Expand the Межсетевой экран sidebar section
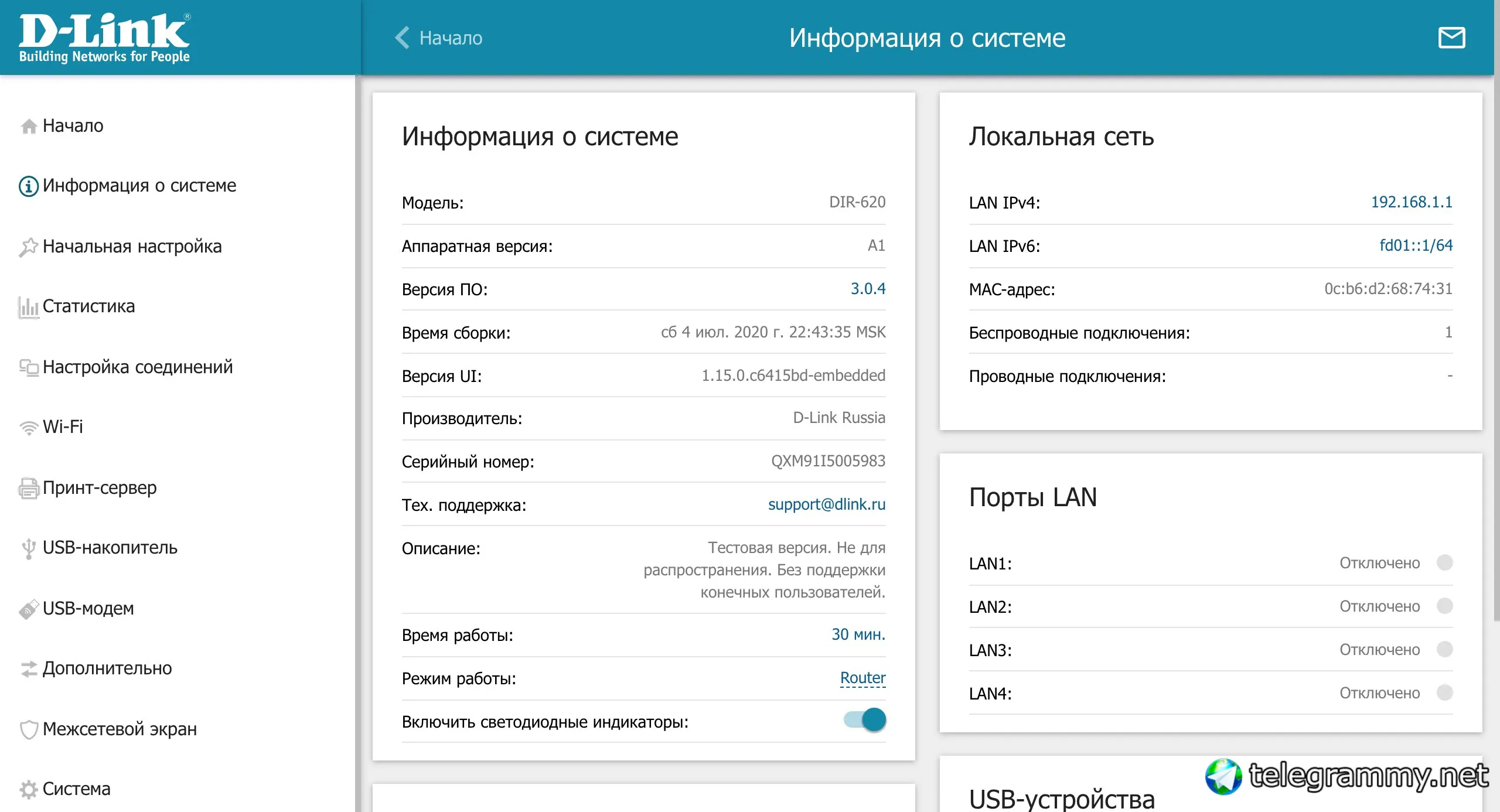 click(x=120, y=729)
